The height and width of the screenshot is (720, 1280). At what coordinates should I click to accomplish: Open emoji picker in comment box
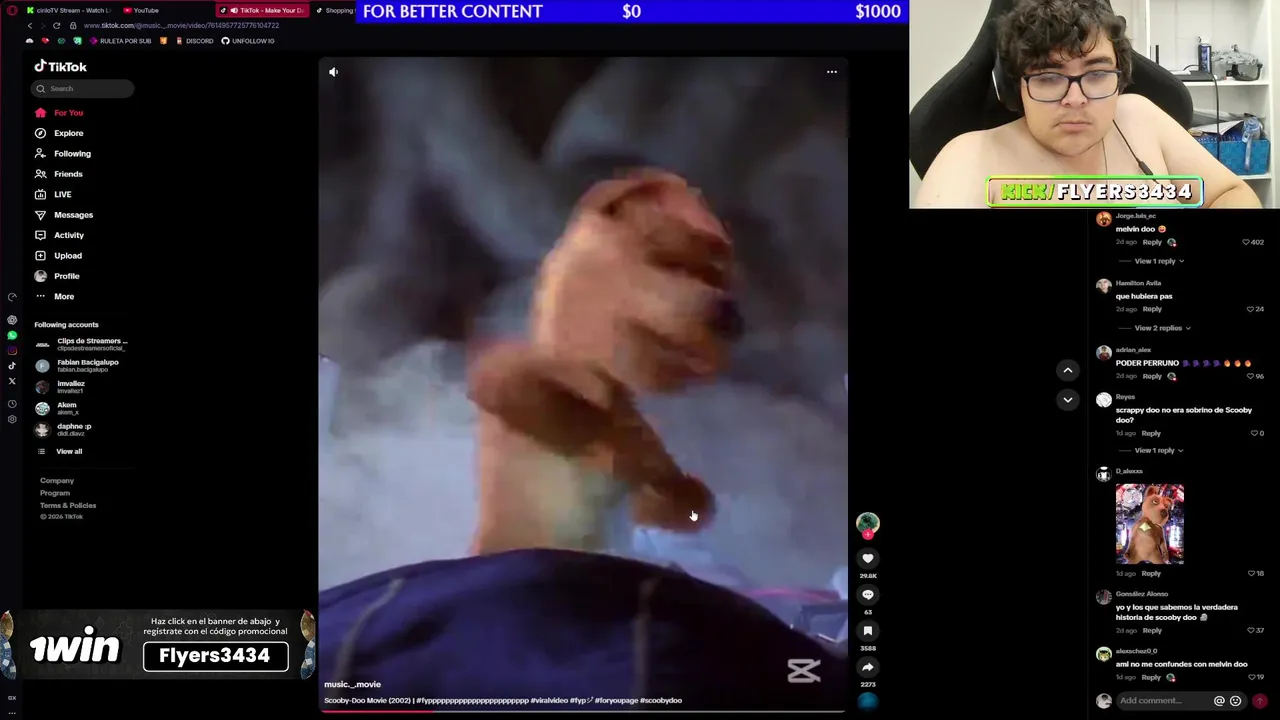tap(1235, 701)
